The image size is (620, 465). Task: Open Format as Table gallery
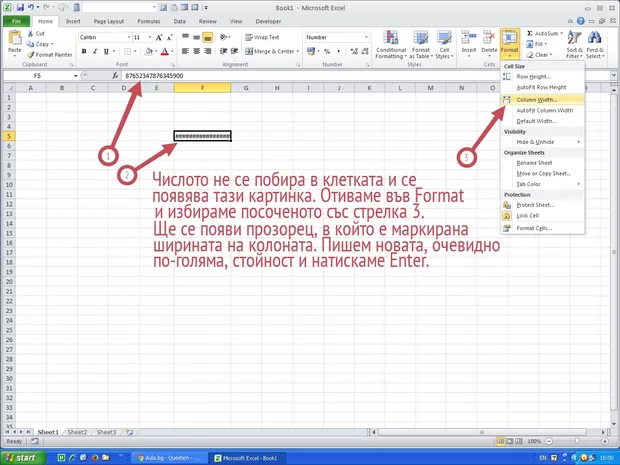(x=420, y=45)
